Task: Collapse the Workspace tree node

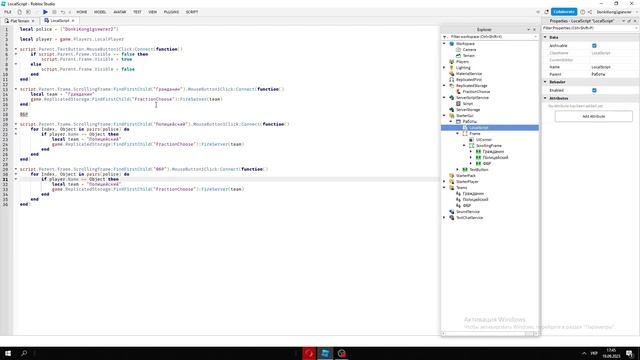Action: [444, 44]
